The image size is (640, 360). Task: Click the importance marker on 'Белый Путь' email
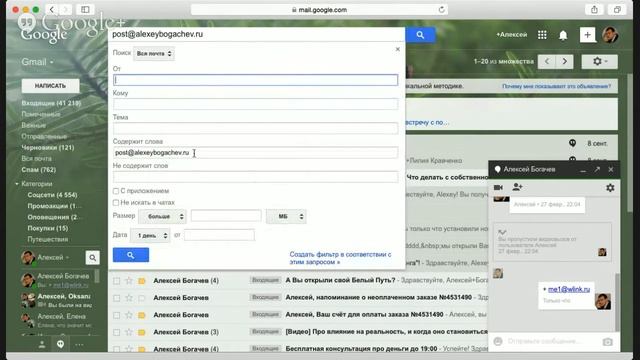(x=142, y=281)
